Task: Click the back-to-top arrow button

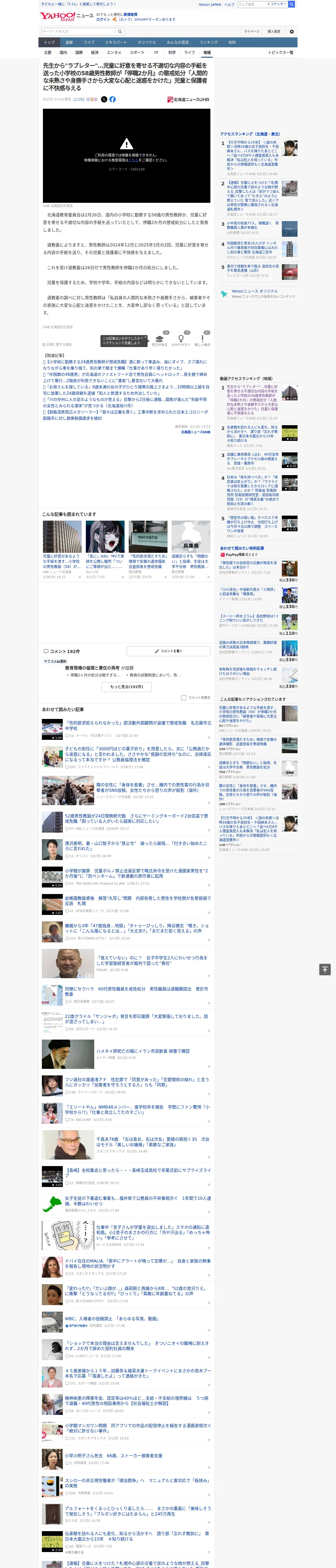Action: coord(325,969)
